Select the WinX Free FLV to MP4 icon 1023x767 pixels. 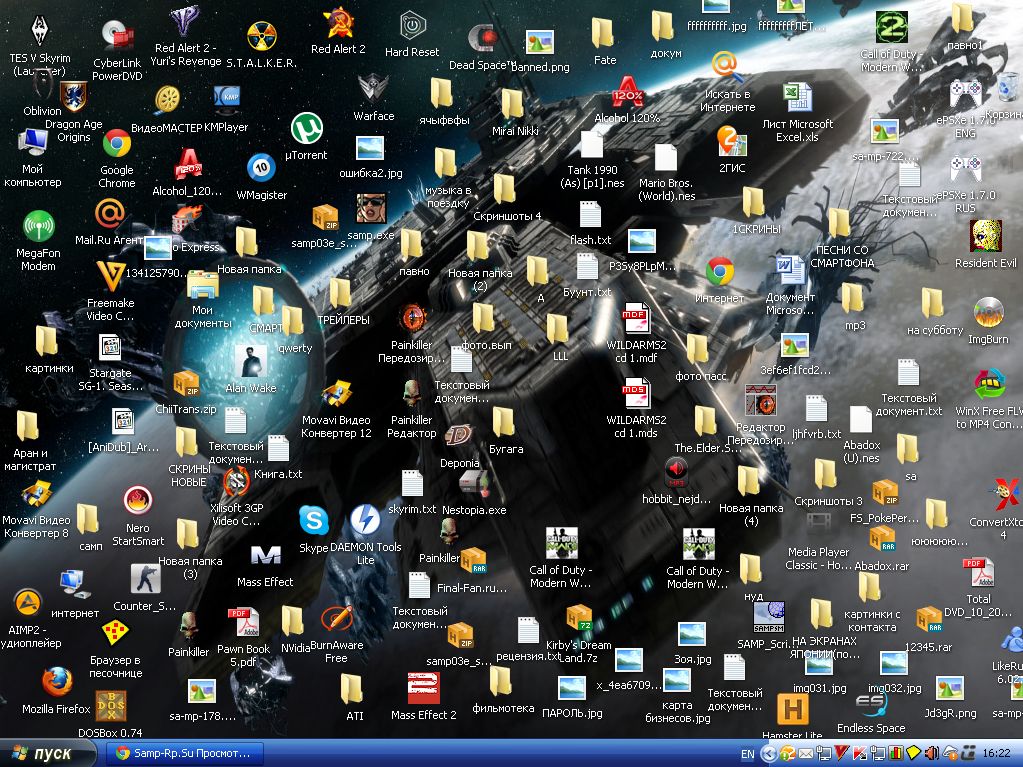(x=989, y=385)
